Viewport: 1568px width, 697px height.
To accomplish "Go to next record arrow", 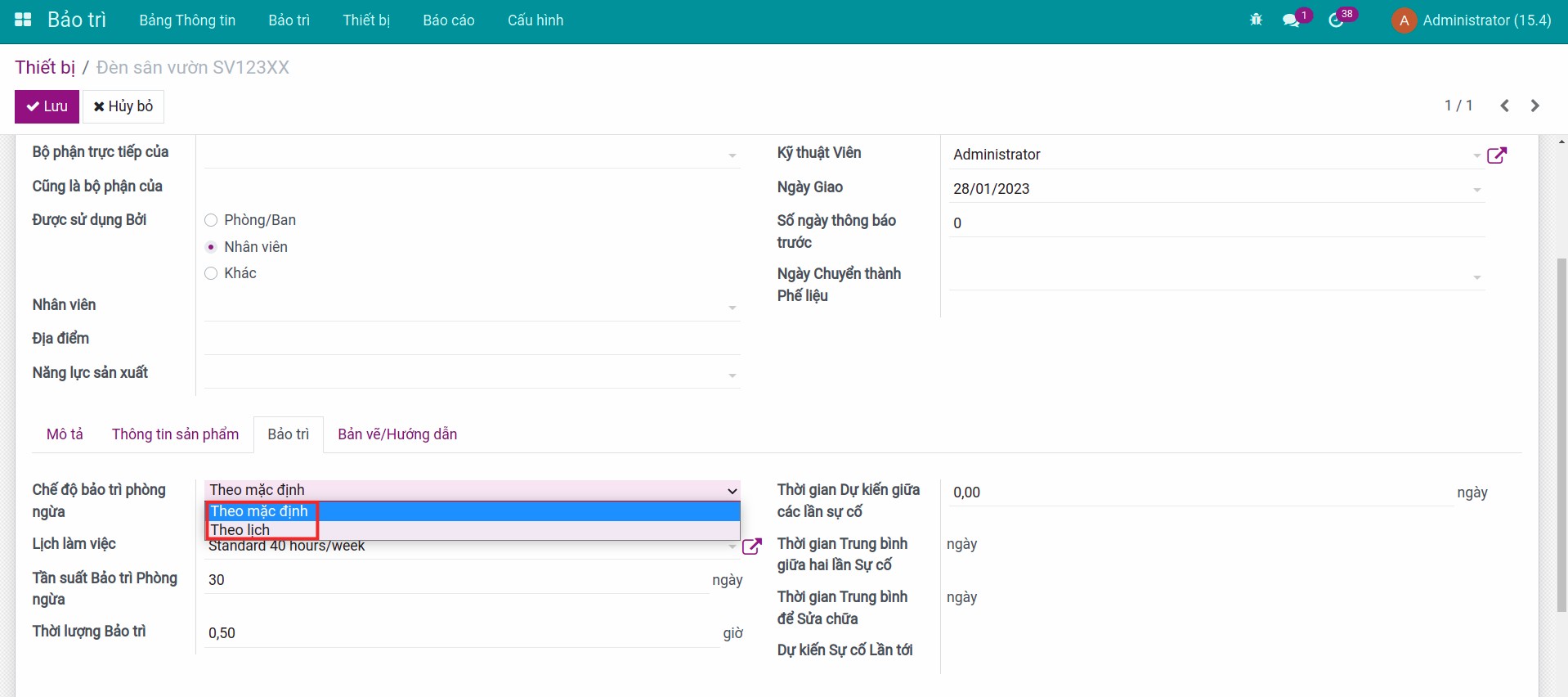I will coord(1534,106).
